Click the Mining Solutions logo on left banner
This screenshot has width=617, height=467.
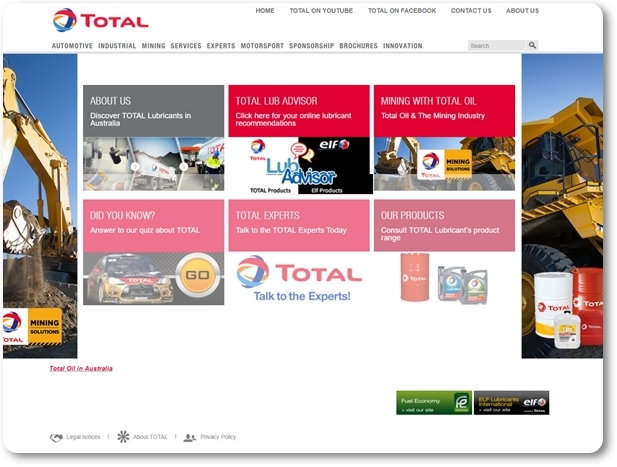[32, 327]
